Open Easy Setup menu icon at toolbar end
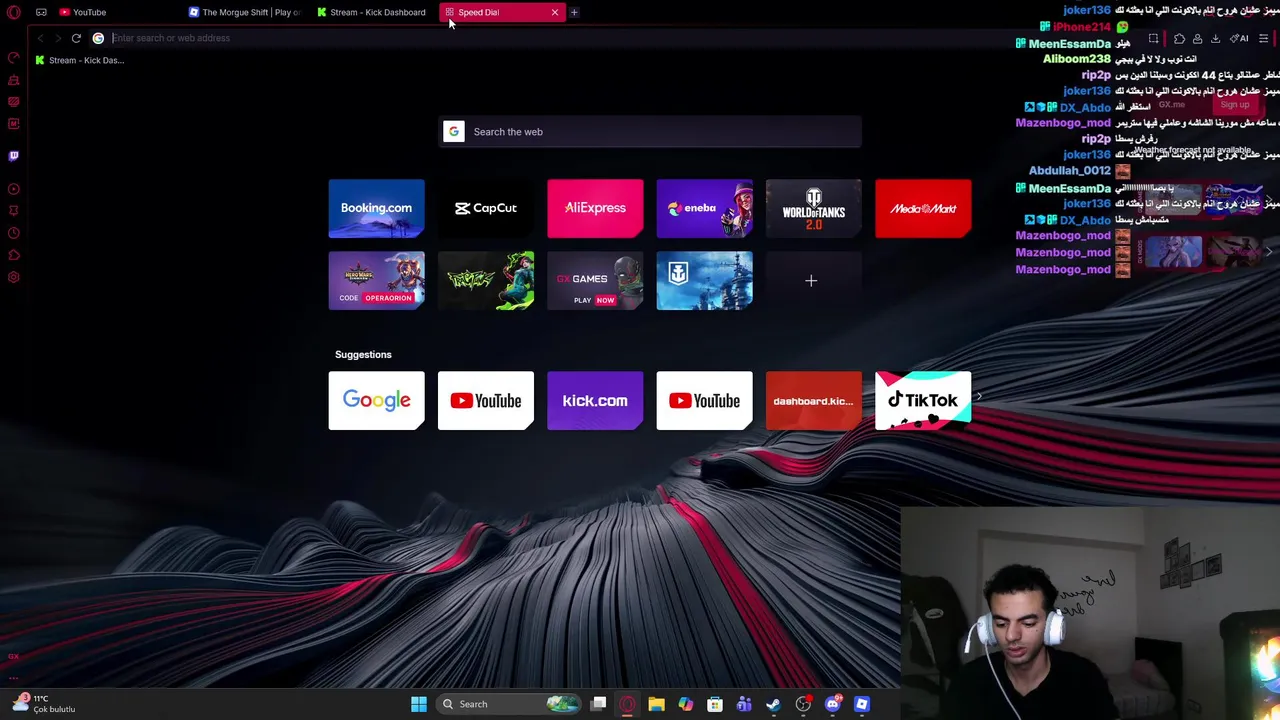 click(x=1264, y=38)
